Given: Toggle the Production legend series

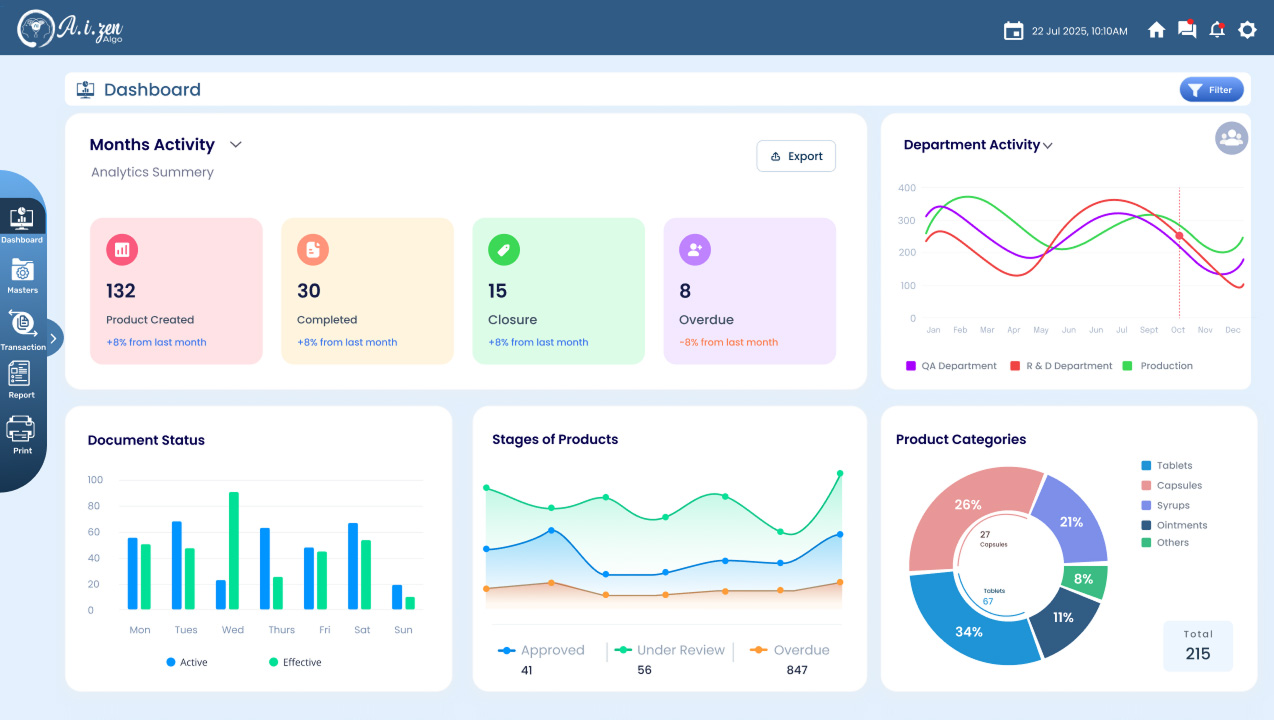Looking at the screenshot, I should [x=1157, y=366].
